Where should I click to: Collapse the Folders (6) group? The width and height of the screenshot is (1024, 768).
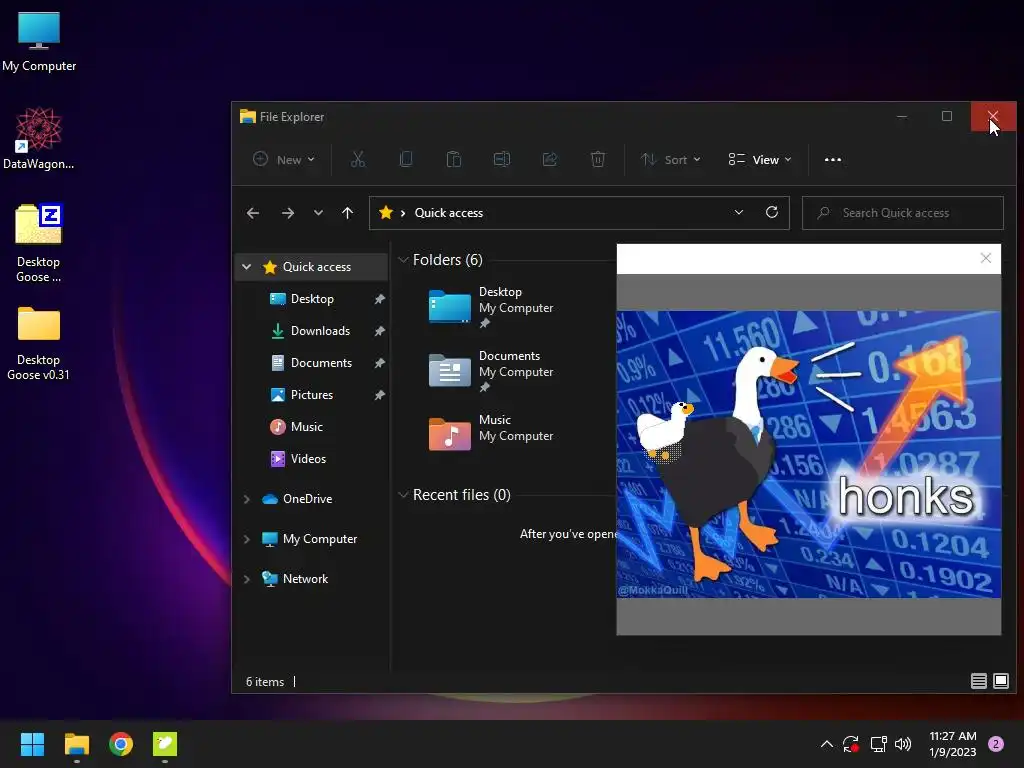pos(403,260)
